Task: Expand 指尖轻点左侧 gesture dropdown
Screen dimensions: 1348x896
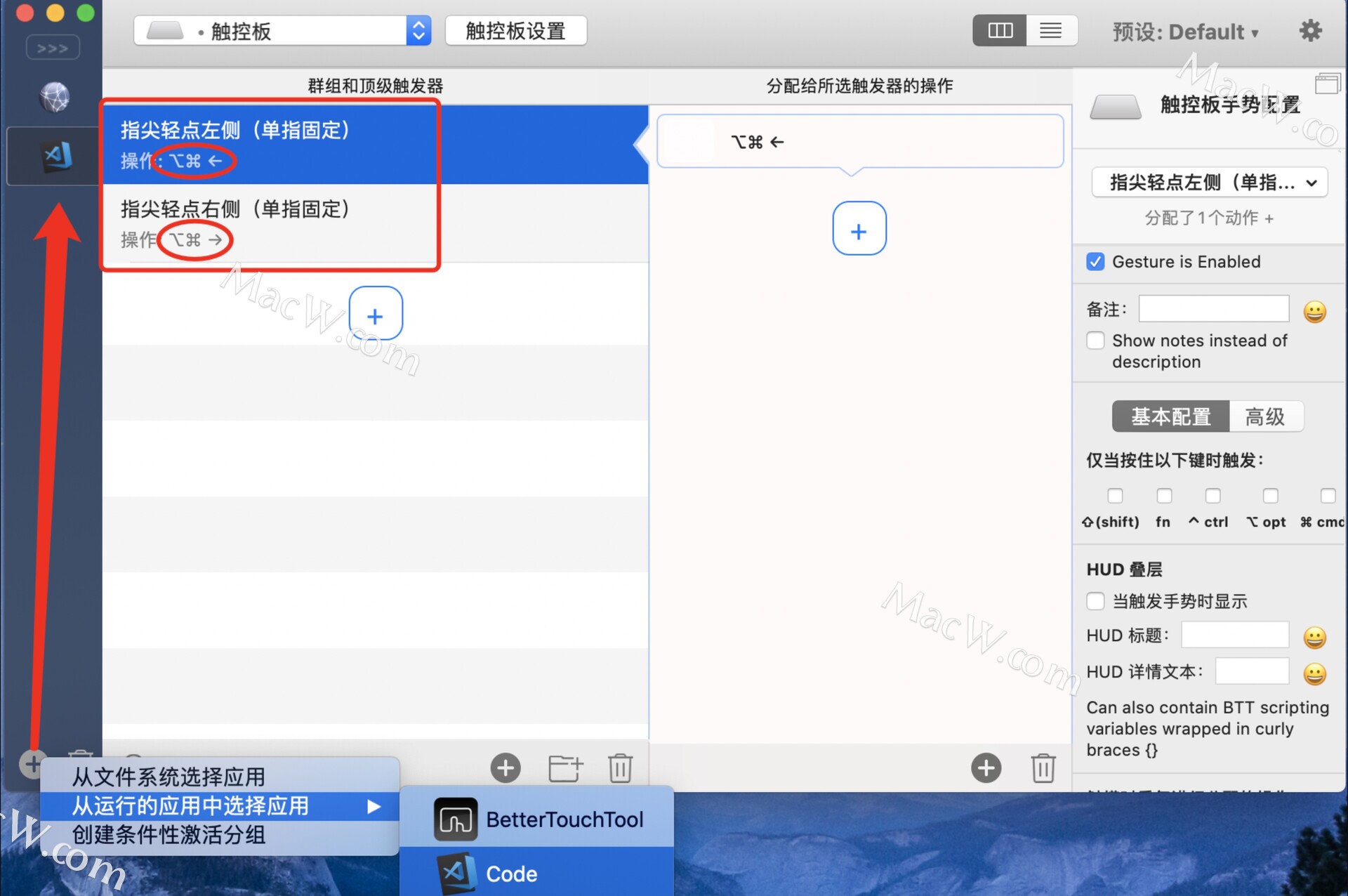Action: 1210,183
